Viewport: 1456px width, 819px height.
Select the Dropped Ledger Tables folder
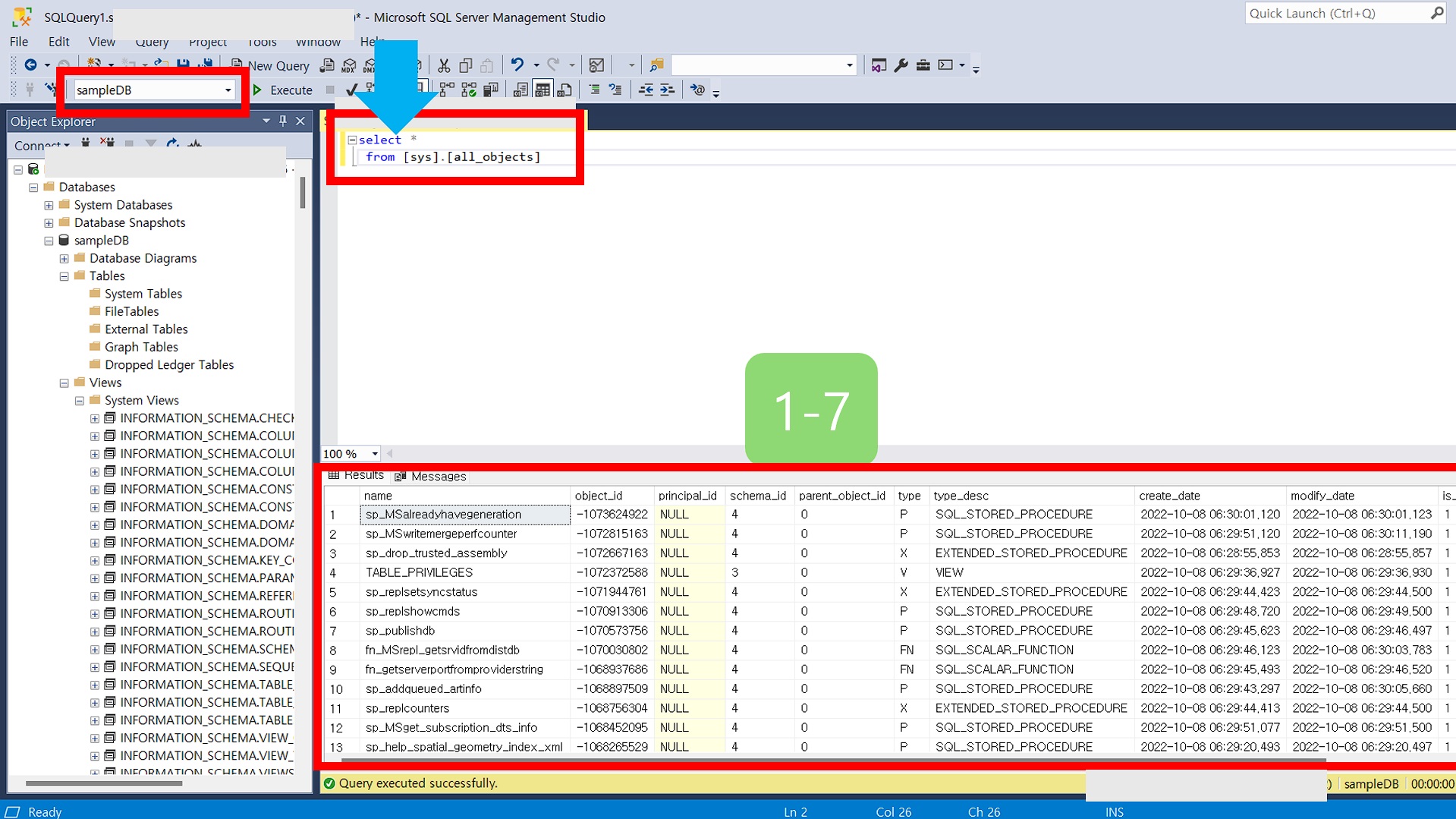tap(169, 365)
